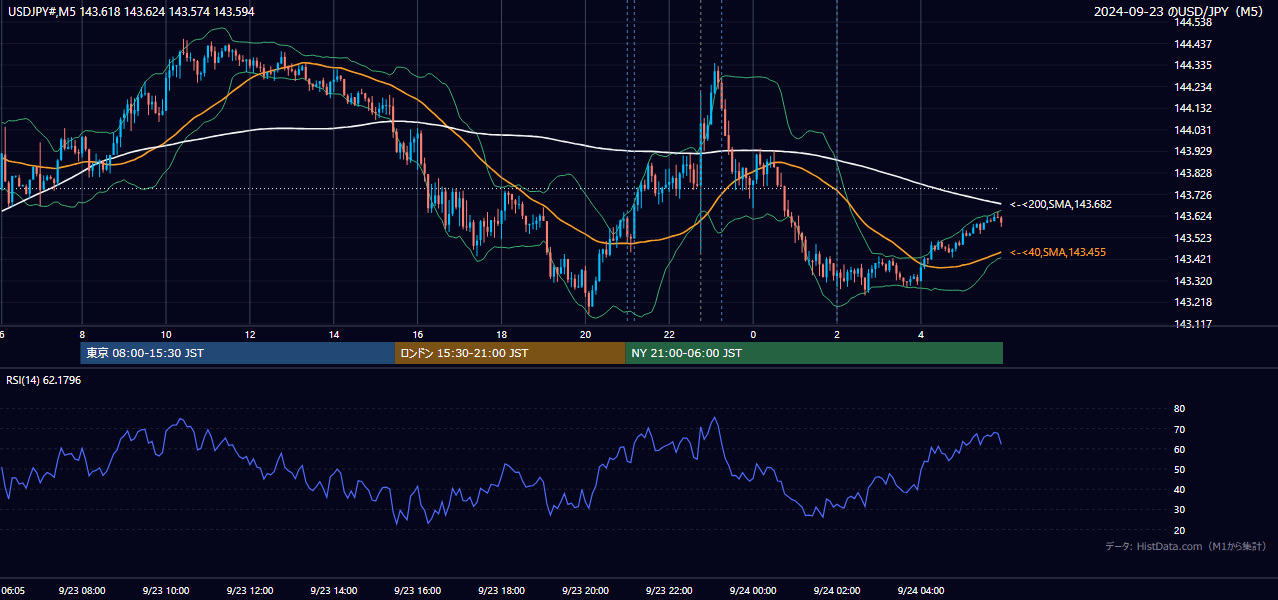This screenshot has height=600, width=1278.
Task: Click RSI scale value 80
Action: 1179,409
